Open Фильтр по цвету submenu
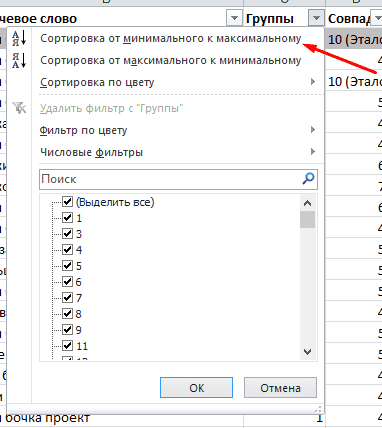 coord(178,130)
